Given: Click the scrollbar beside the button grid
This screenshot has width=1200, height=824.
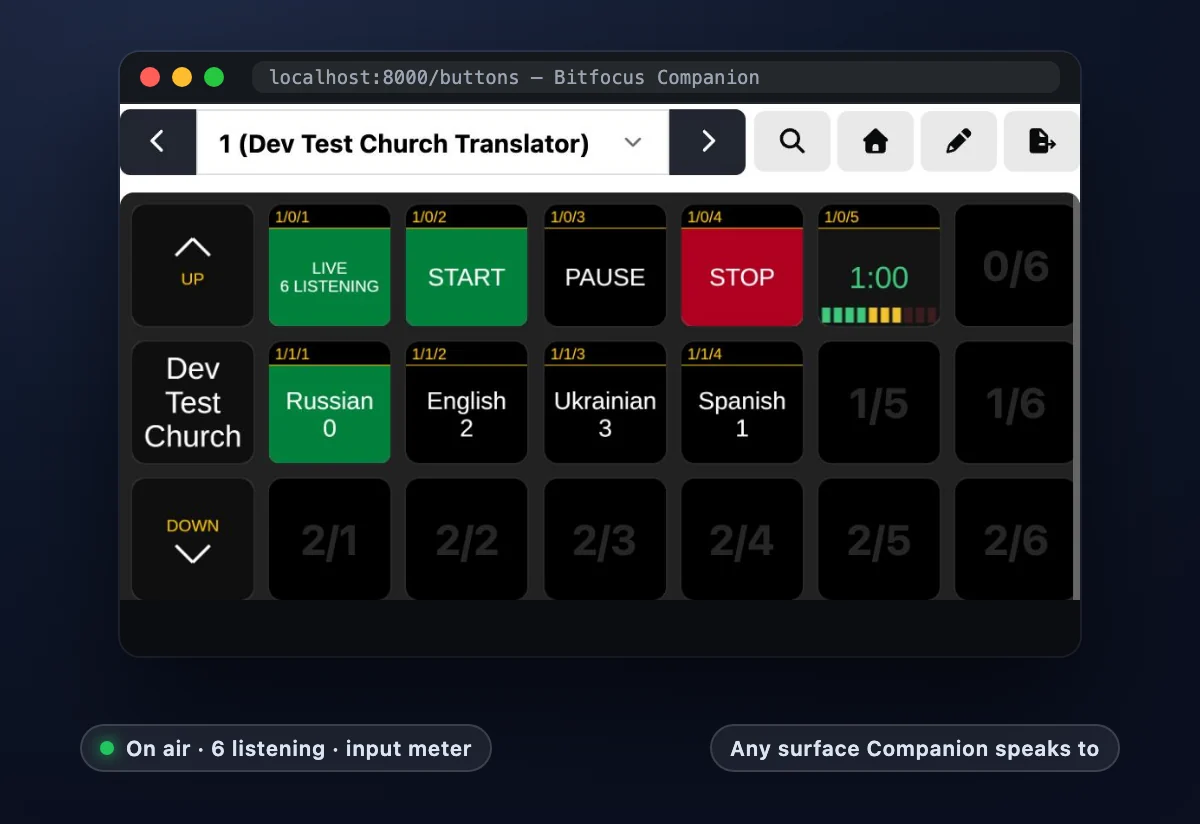Looking at the screenshot, I should coord(1076,396).
